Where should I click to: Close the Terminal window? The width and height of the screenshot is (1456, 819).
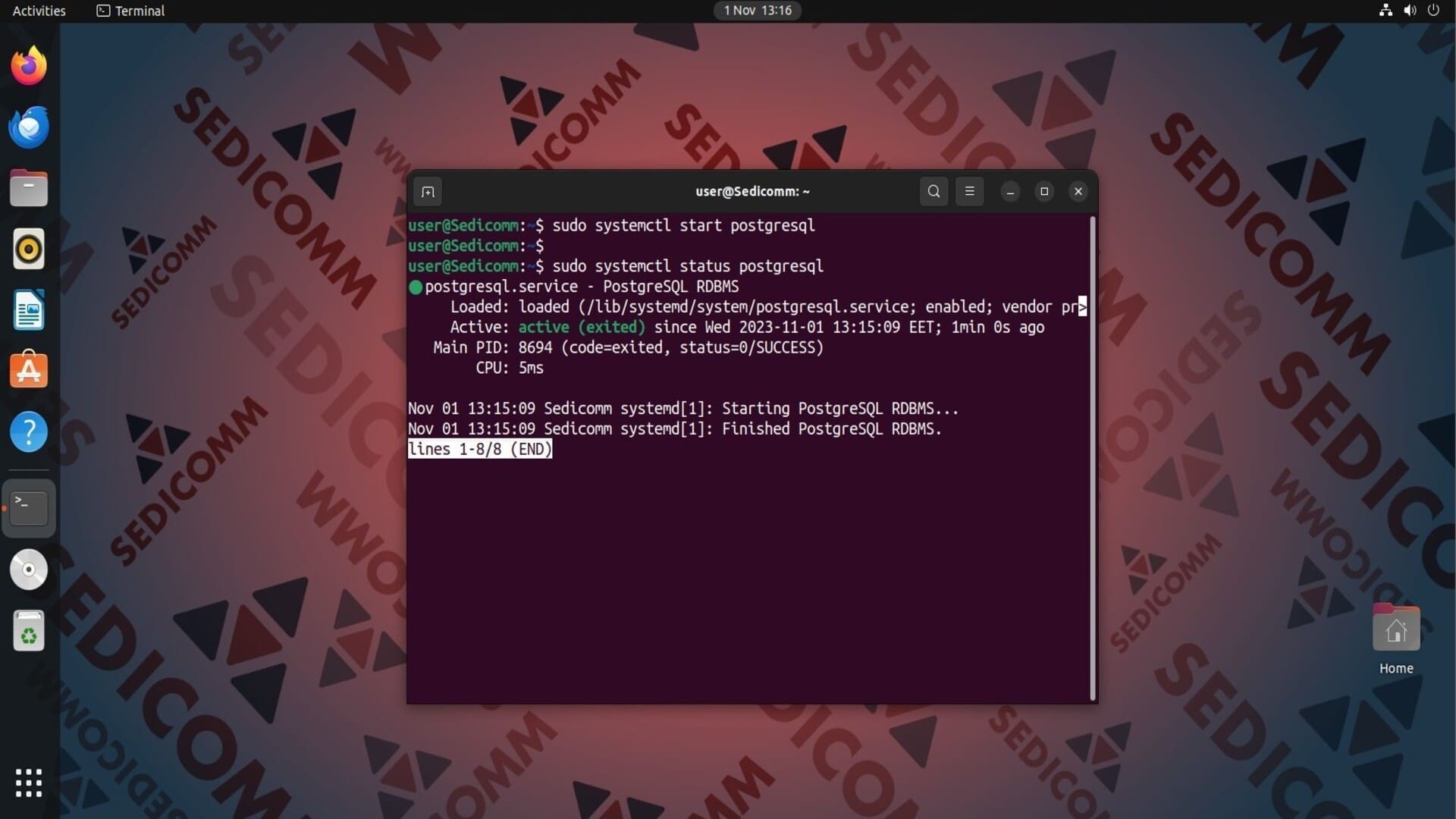[x=1078, y=192]
